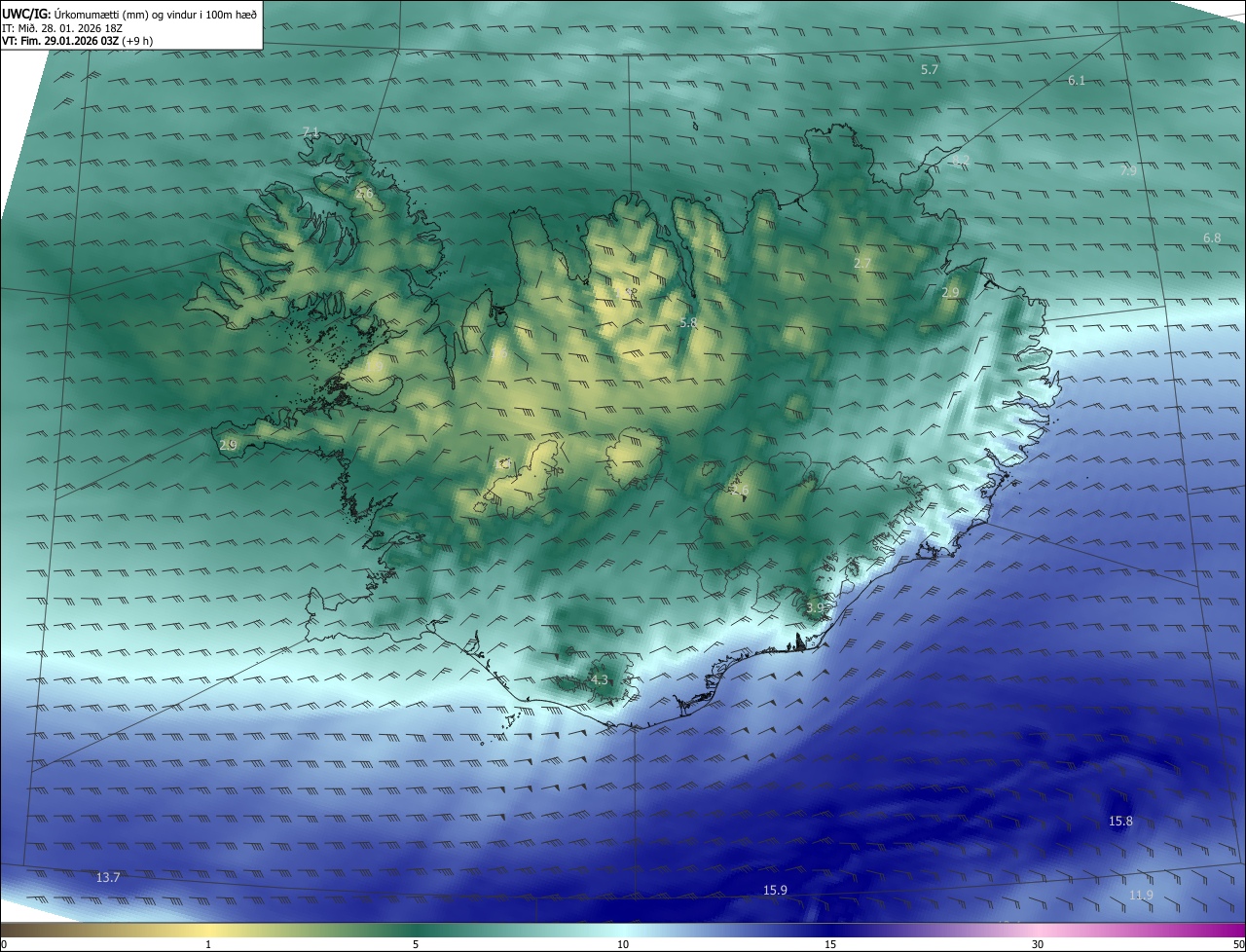1246x952 pixels.
Task: Click the 6.1 value label on the map
Action: [1077, 81]
